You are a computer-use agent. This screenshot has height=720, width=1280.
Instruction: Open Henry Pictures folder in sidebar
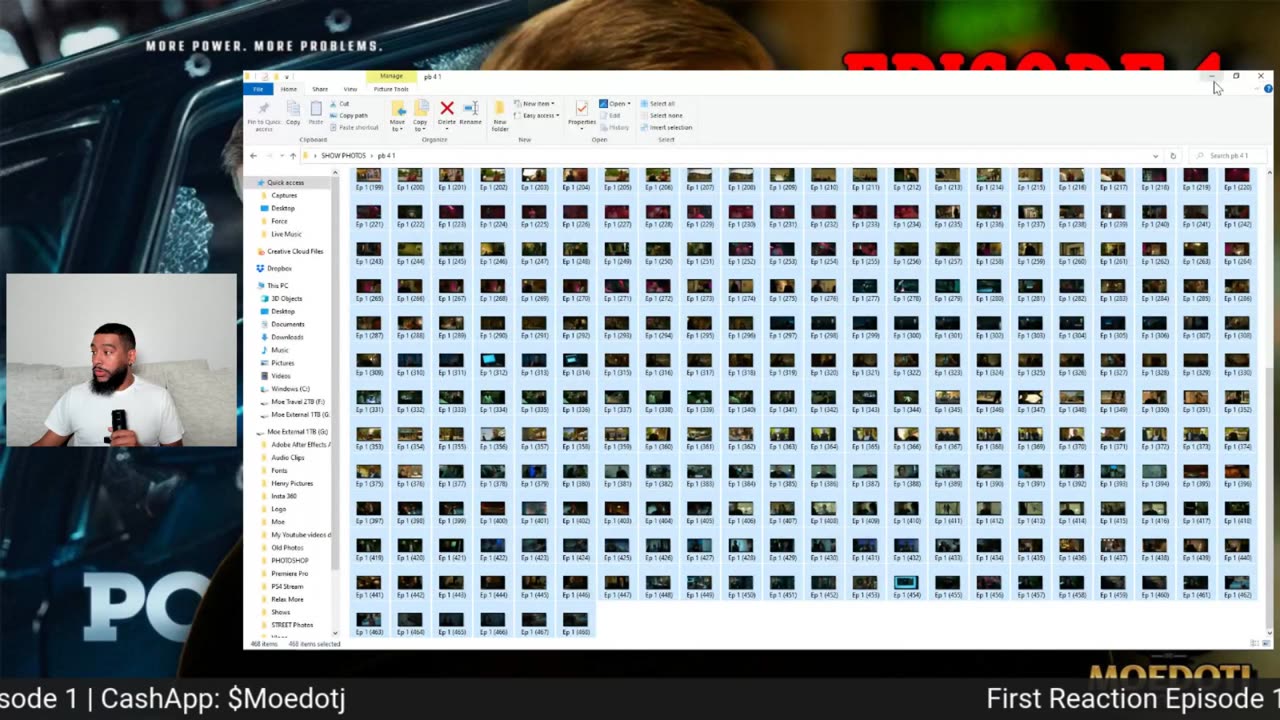(287, 483)
